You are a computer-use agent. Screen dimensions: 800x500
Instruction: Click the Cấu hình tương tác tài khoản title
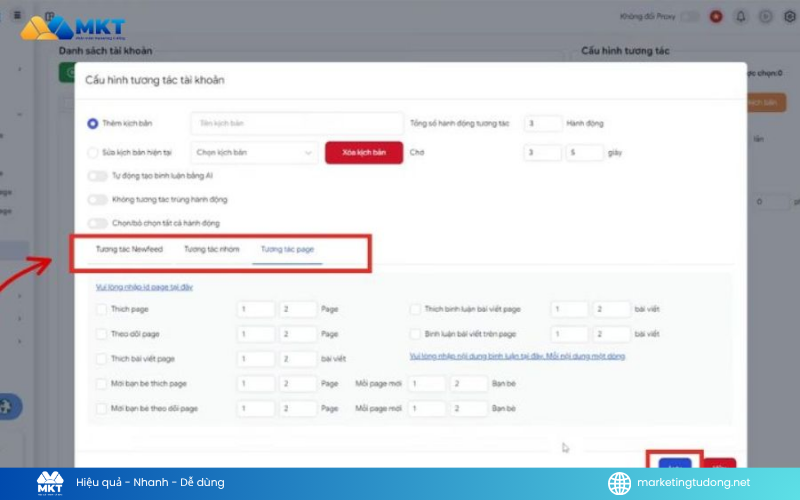(x=155, y=80)
